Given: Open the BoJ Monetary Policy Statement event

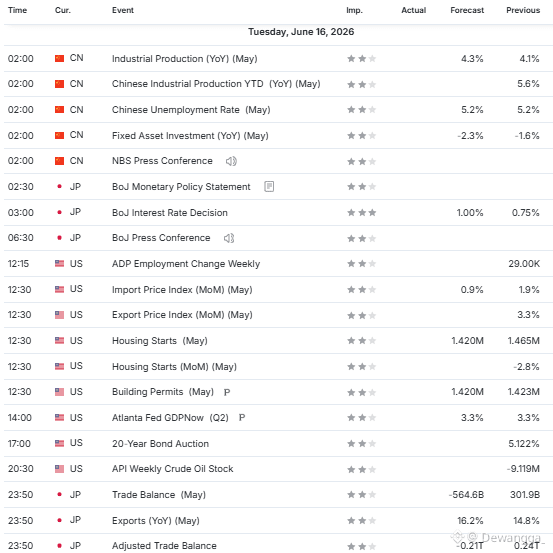Looking at the screenshot, I should coord(181,187).
